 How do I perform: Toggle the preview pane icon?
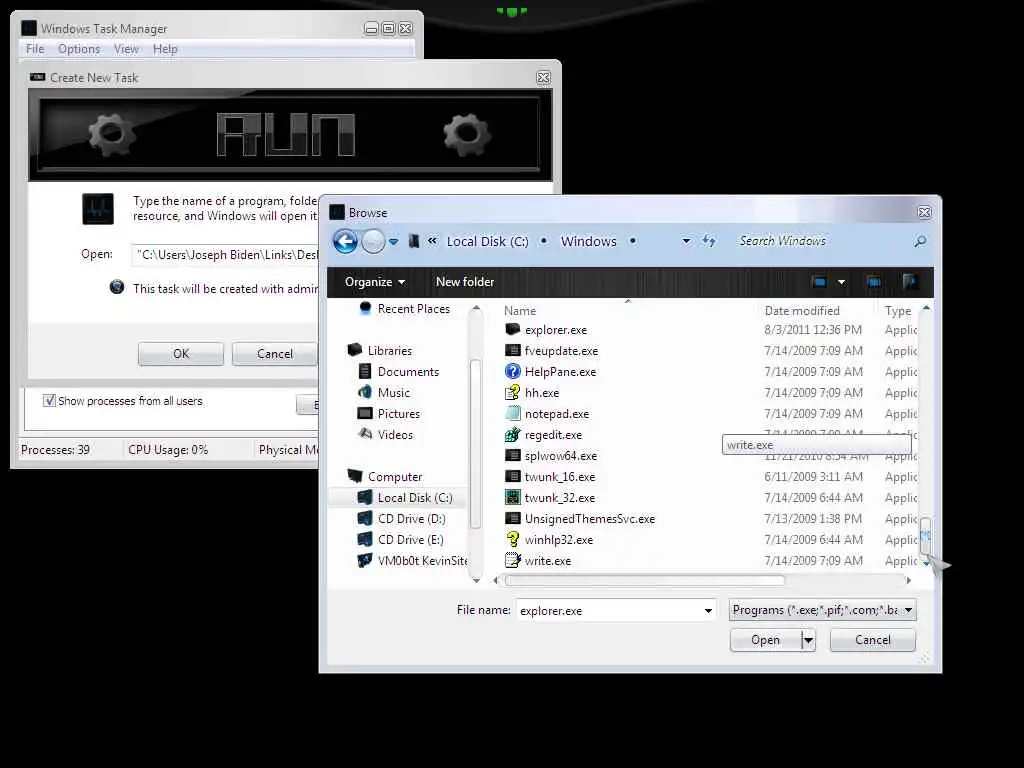click(874, 282)
